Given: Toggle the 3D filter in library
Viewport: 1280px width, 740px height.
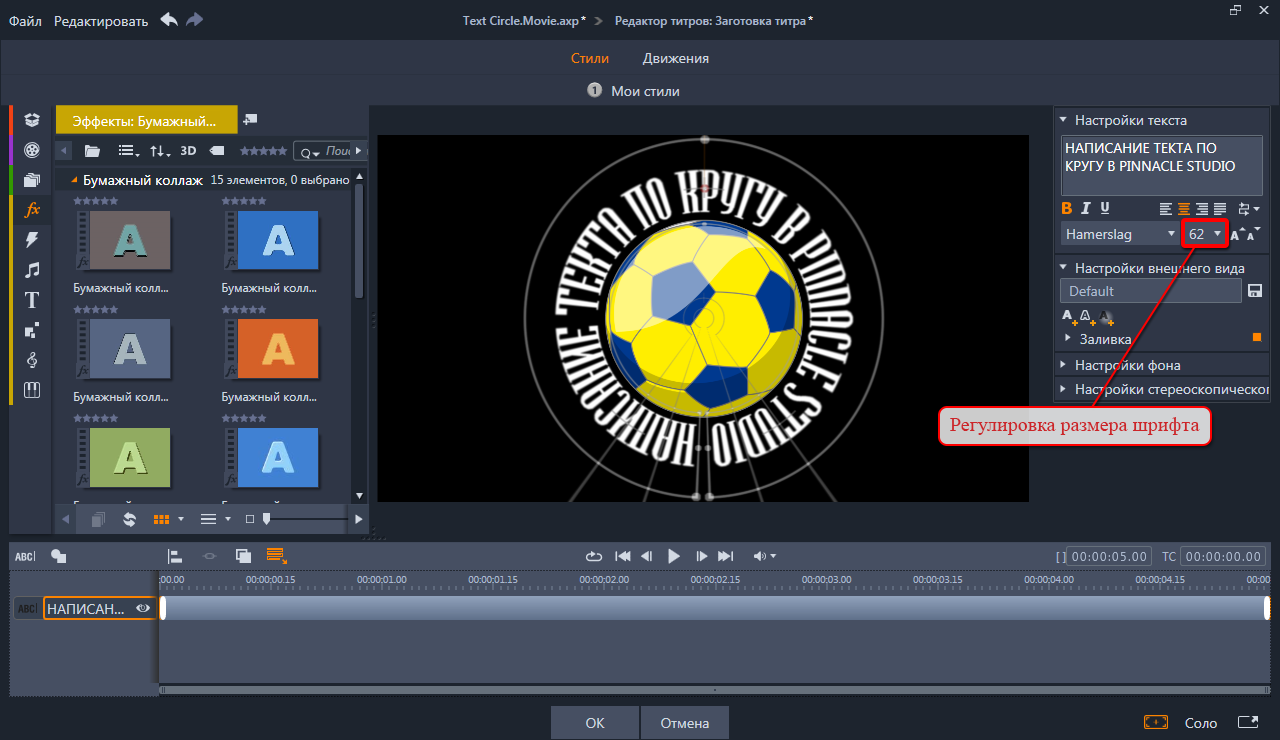Looking at the screenshot, I should tap(188, 151).
